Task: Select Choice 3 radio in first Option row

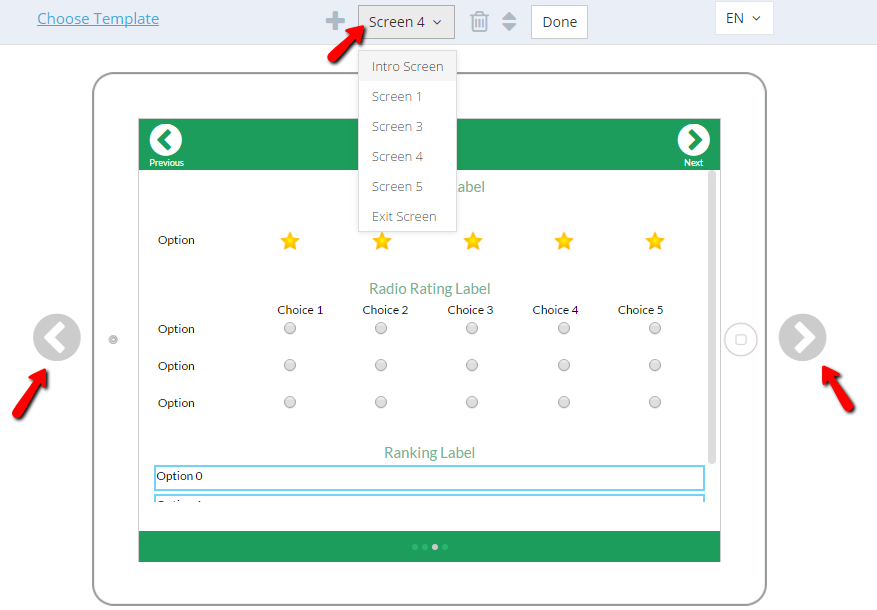Action: click(472, 328)
